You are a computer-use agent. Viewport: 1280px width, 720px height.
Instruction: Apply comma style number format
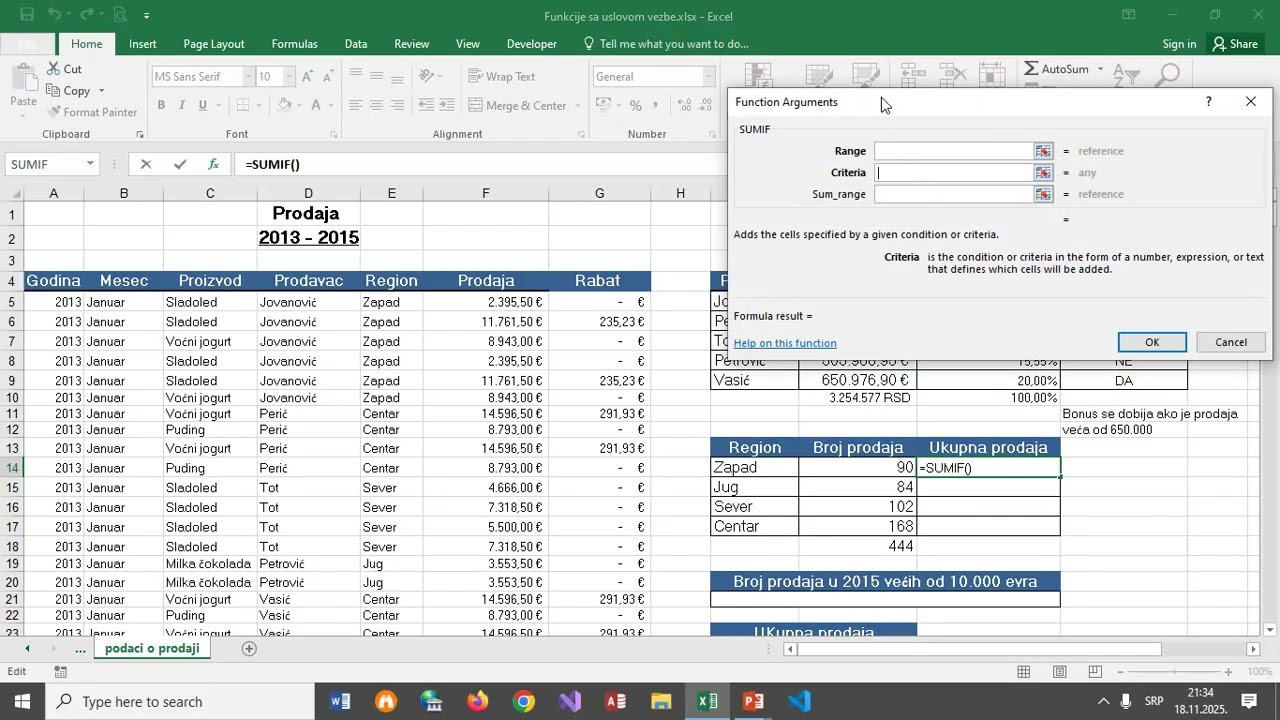pos(655,105)
